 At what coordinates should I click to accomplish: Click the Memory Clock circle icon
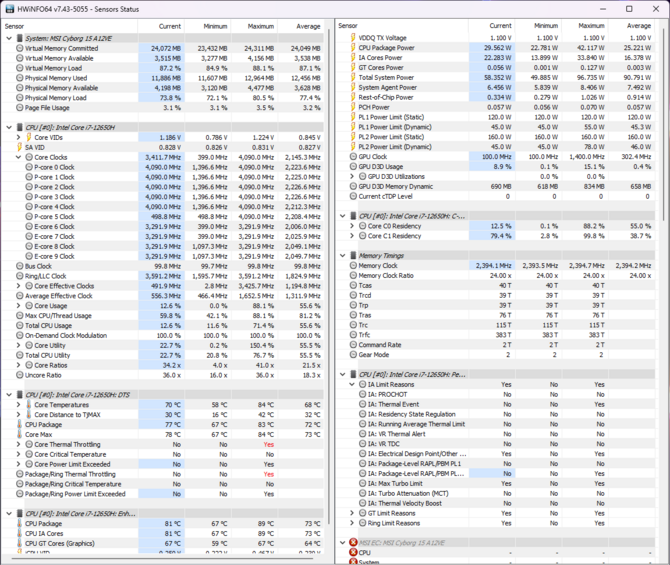pyautogui.click(x=353, y=265)
